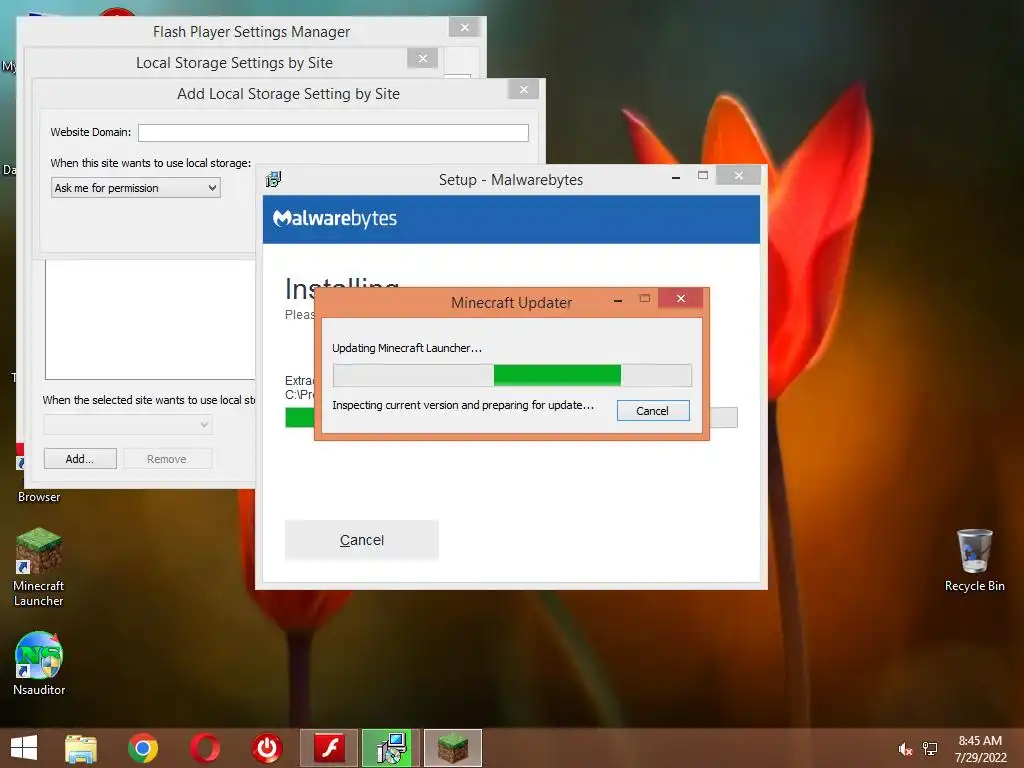Click the red power icon on taskbar
Viewport: 1024px width, 768px height.
coord(266,748)
